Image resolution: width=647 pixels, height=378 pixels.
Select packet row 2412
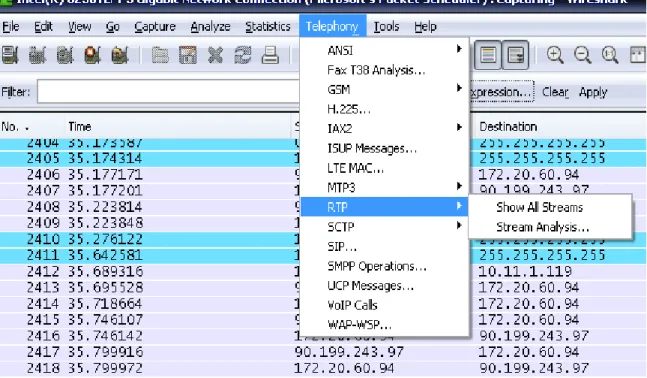pyautogui.click(x=324, y=272)
